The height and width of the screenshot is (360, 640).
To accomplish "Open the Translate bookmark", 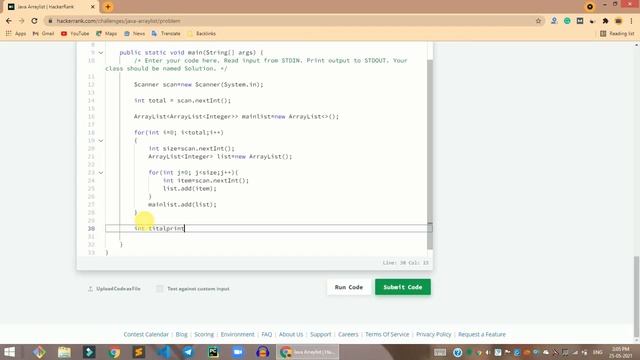I will tap(166, 33).
